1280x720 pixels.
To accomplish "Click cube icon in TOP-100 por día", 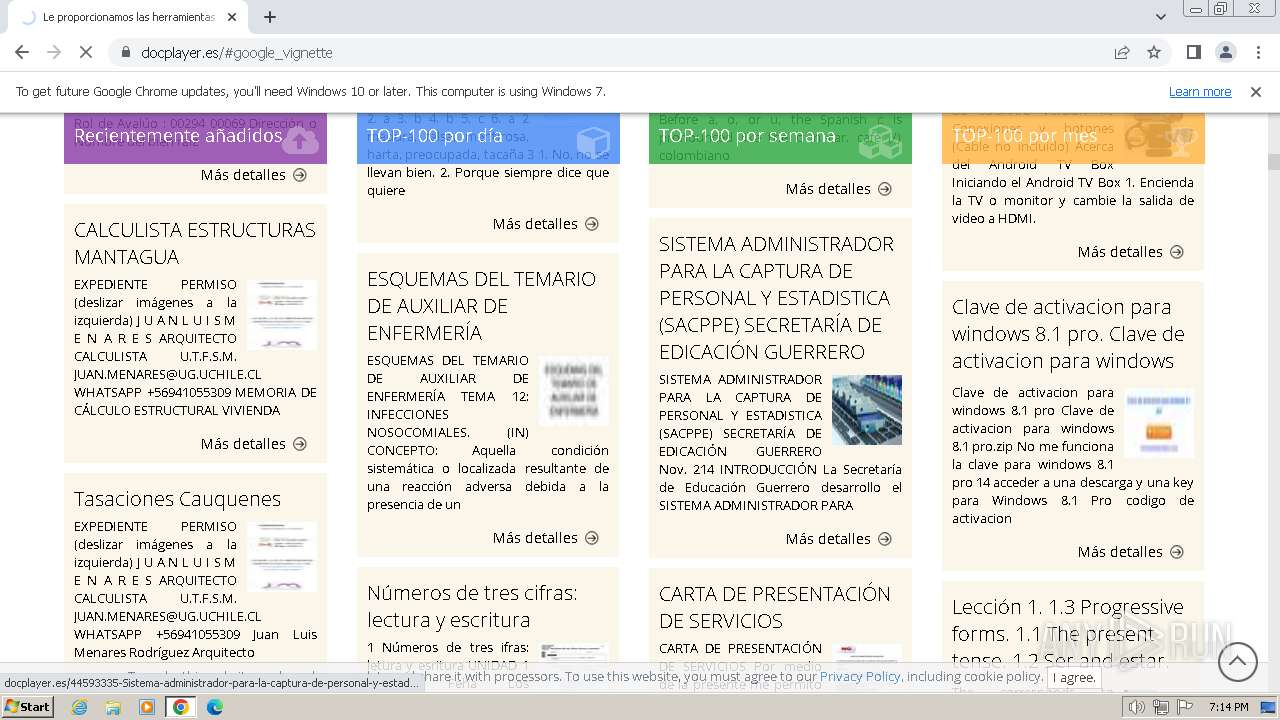I will point(593,141).
